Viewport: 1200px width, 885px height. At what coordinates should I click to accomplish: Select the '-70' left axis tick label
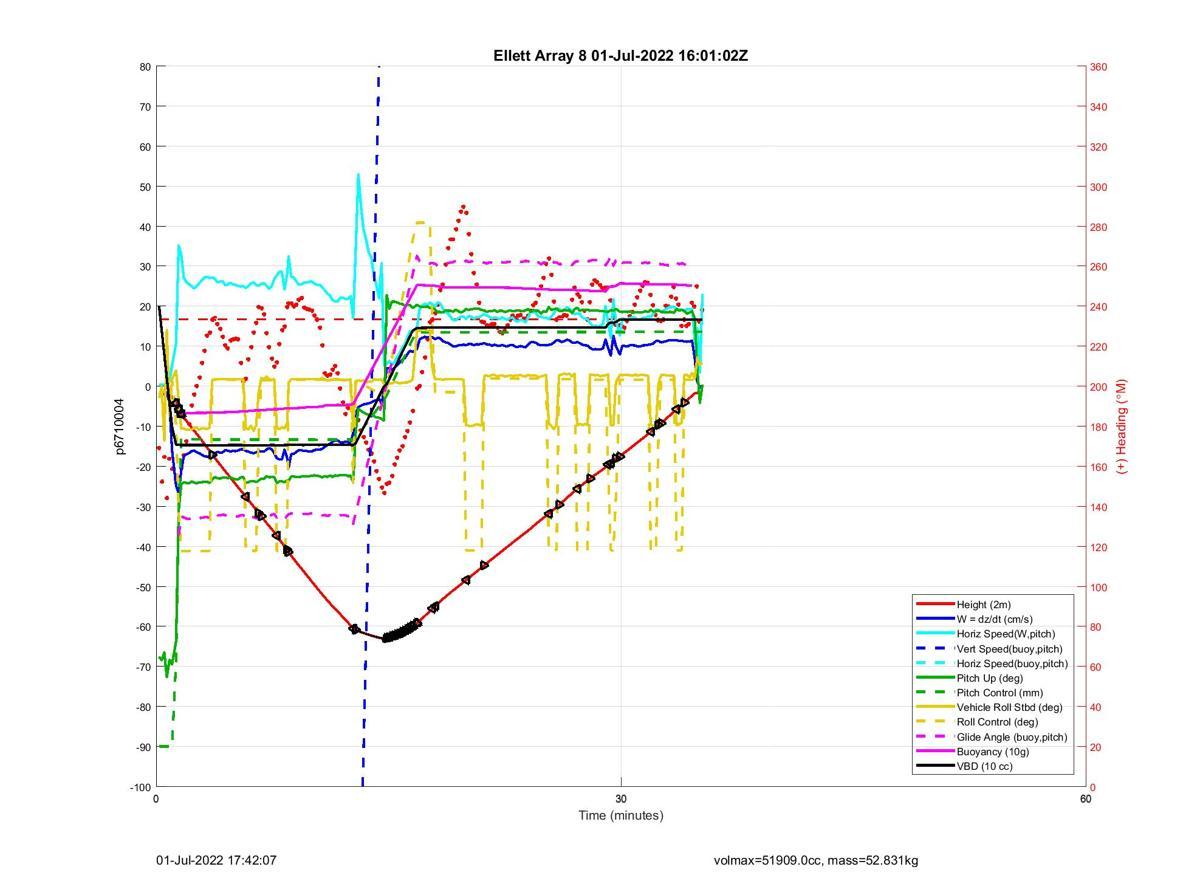[143, 667]
